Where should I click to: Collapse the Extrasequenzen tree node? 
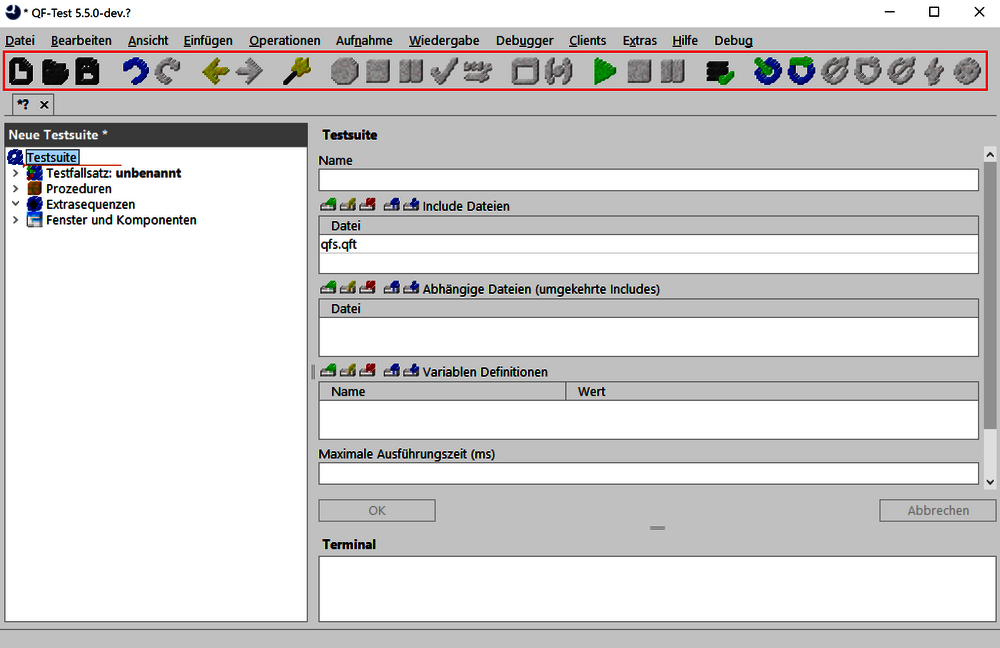pyautogui.click(x=15, y=204)
